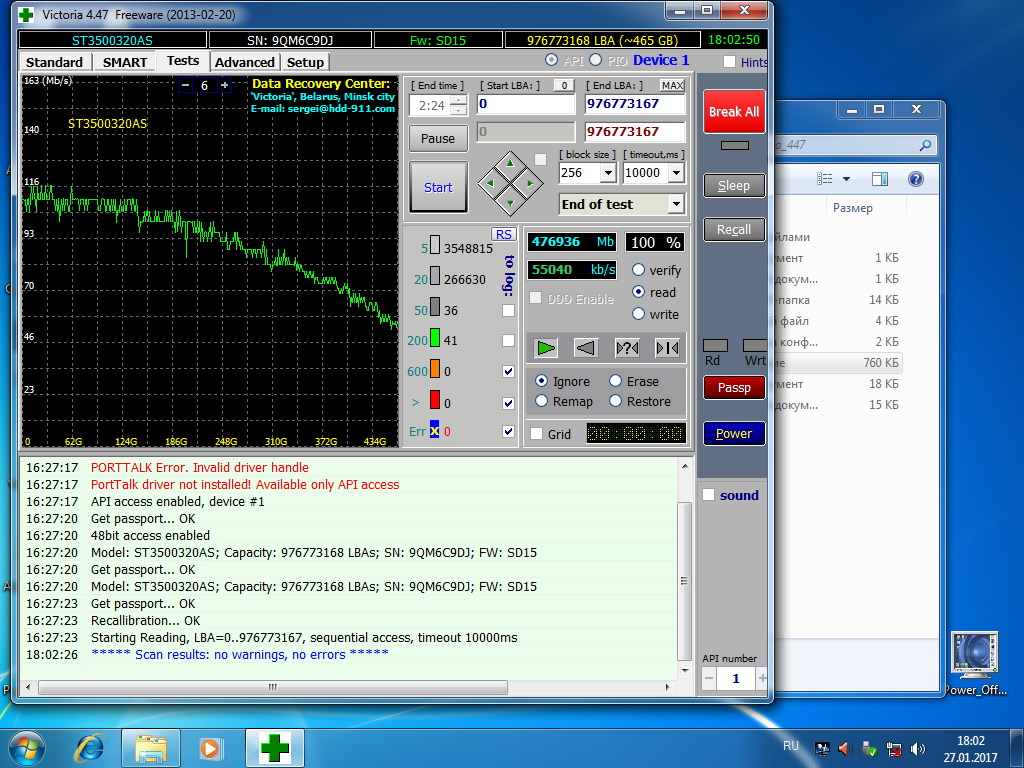Select the reverse scan arrow icon
1024x768 pixels.
point(586,348)
